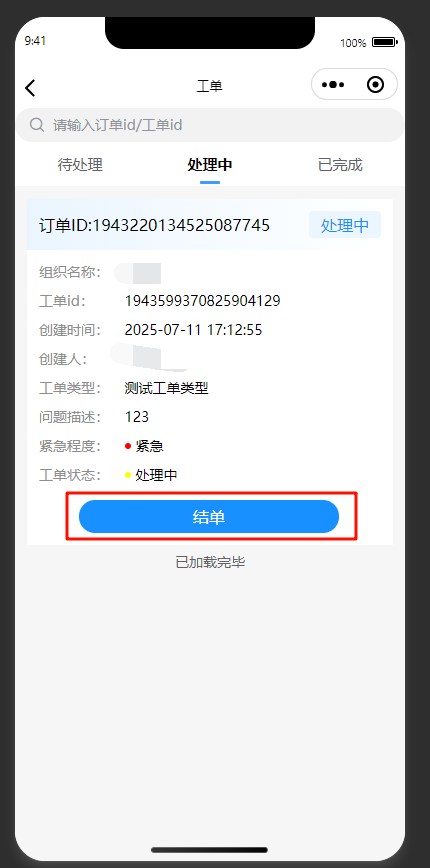Tap the order ID header text
The width and height of the screenshot is (430, 868).
154,225
